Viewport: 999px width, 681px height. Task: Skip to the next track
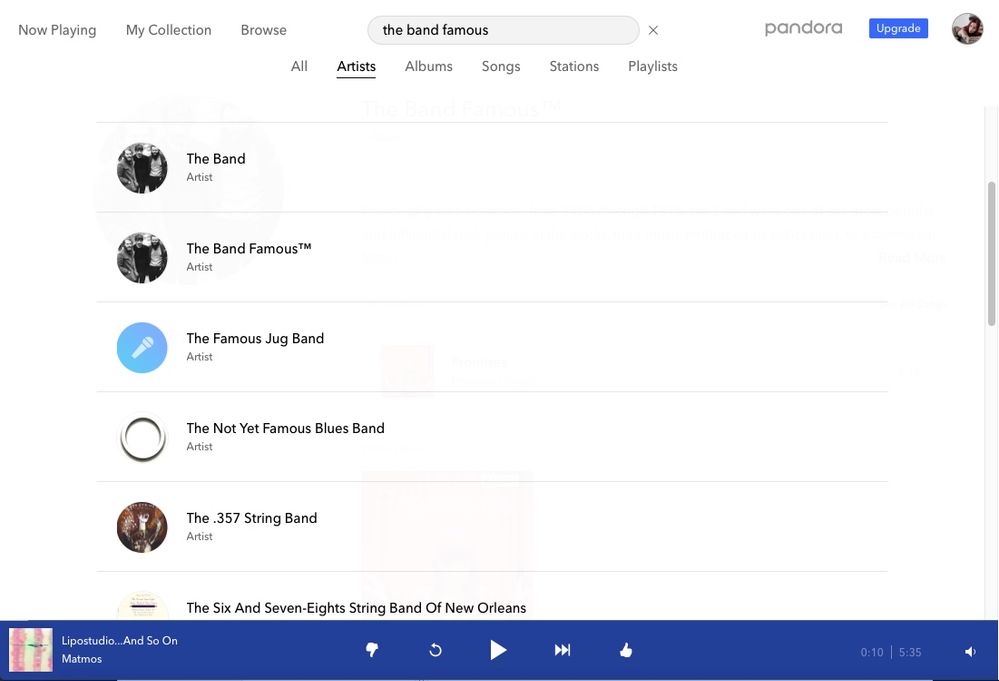coord(562,650)
